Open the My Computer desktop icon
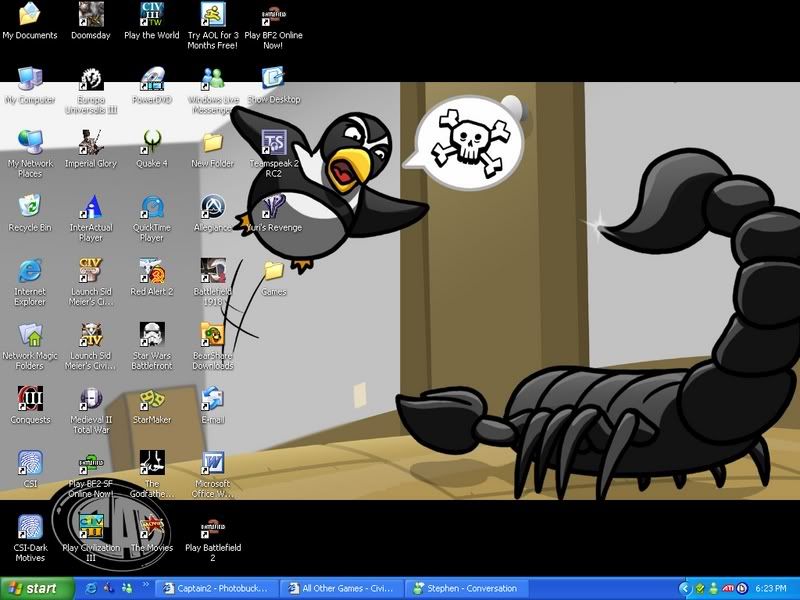Screen dimensions: 800x600 coord(30,86)
